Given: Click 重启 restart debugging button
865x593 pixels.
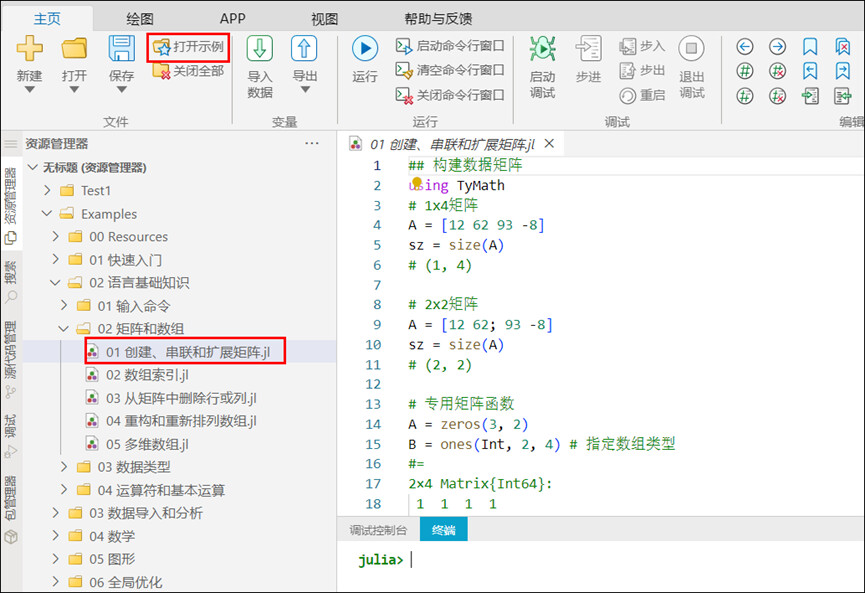Looking at the screenshot, I should 642,95.
